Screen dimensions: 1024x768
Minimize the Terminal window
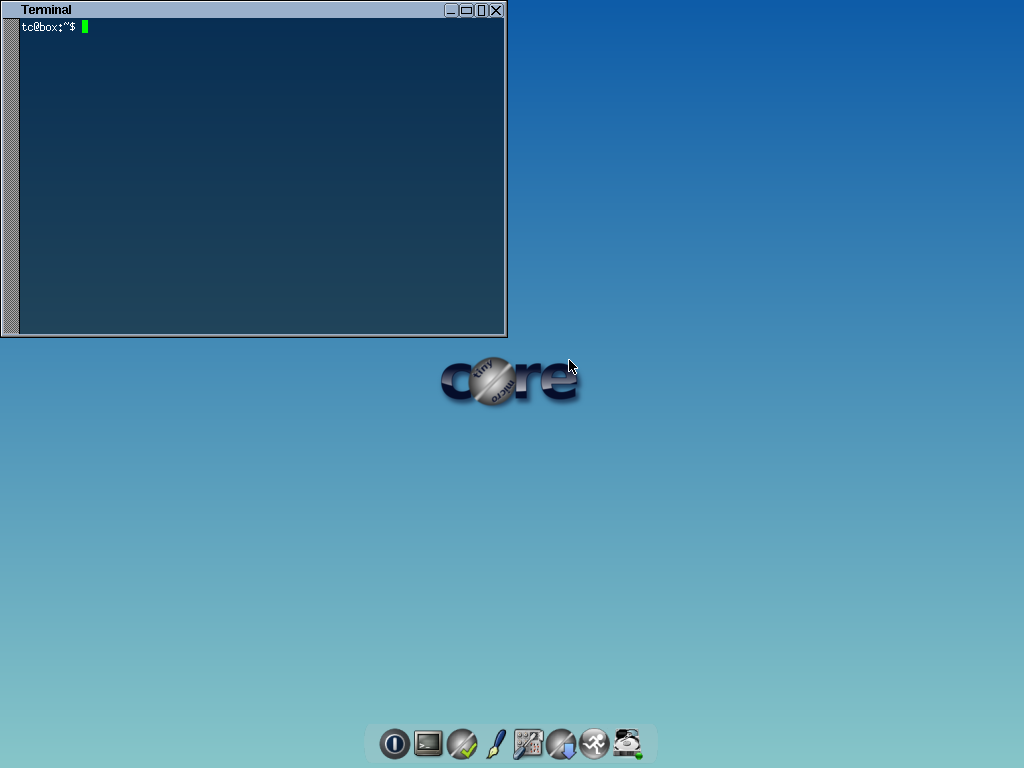click(451, 9)
